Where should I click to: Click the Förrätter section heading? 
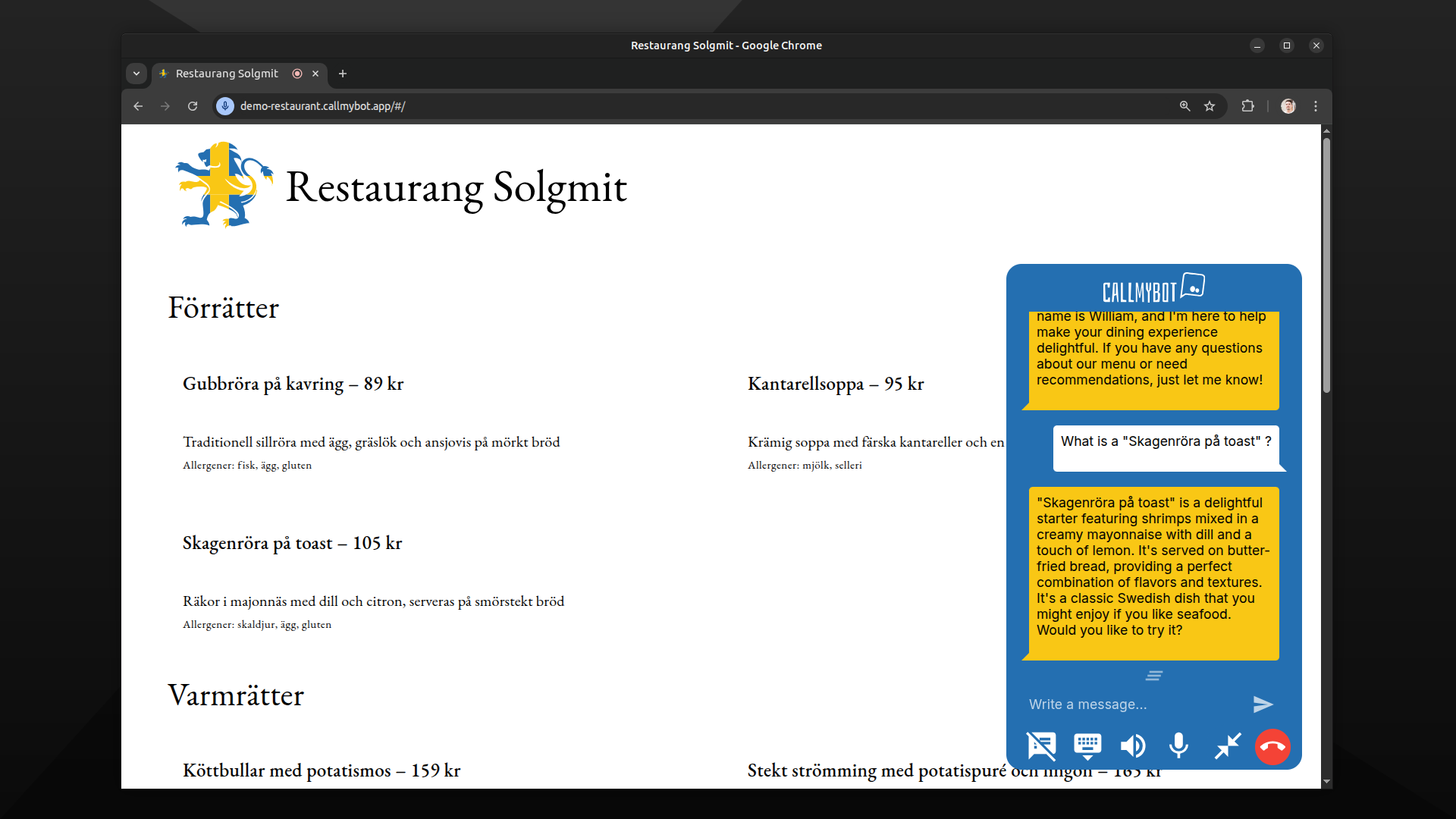click(223, 308)
